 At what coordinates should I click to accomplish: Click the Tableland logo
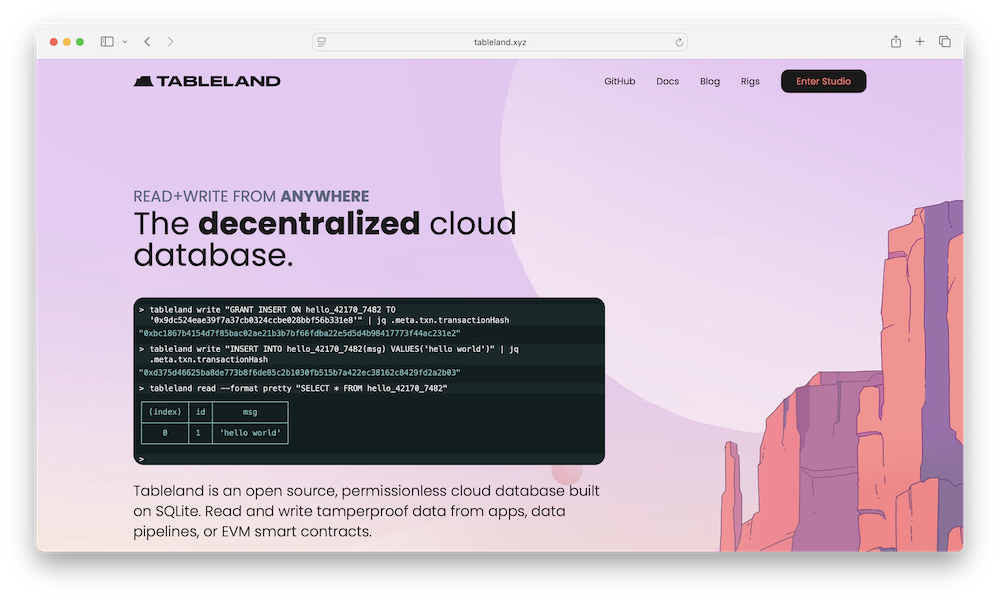click(x=207, y=81)
